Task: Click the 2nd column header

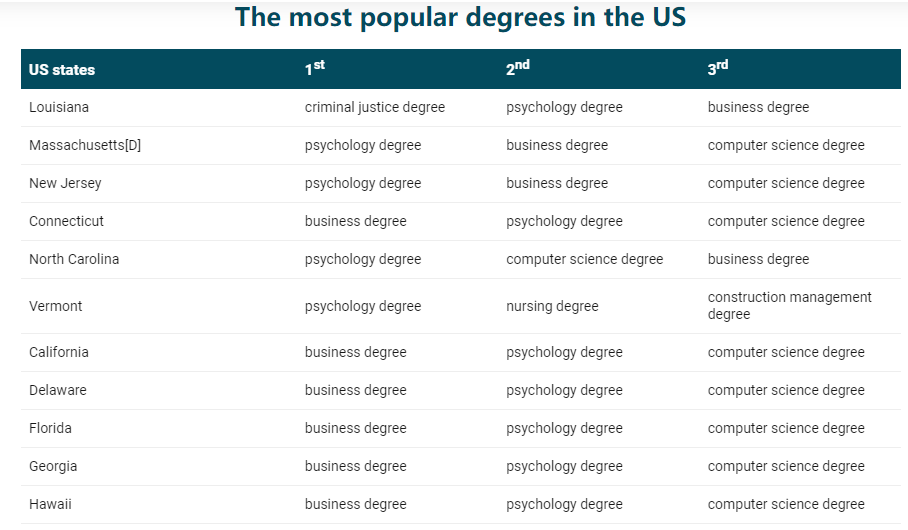Action: click(x=517, y=69)
